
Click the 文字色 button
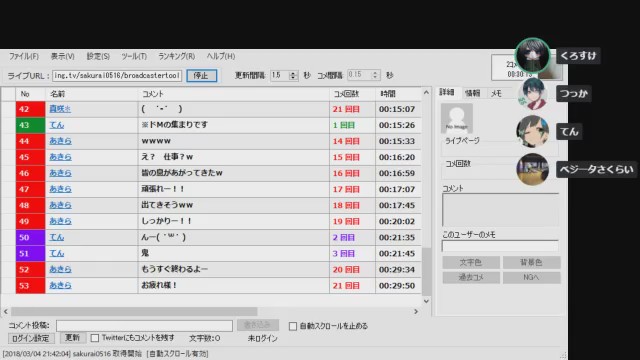coord(471,262)
